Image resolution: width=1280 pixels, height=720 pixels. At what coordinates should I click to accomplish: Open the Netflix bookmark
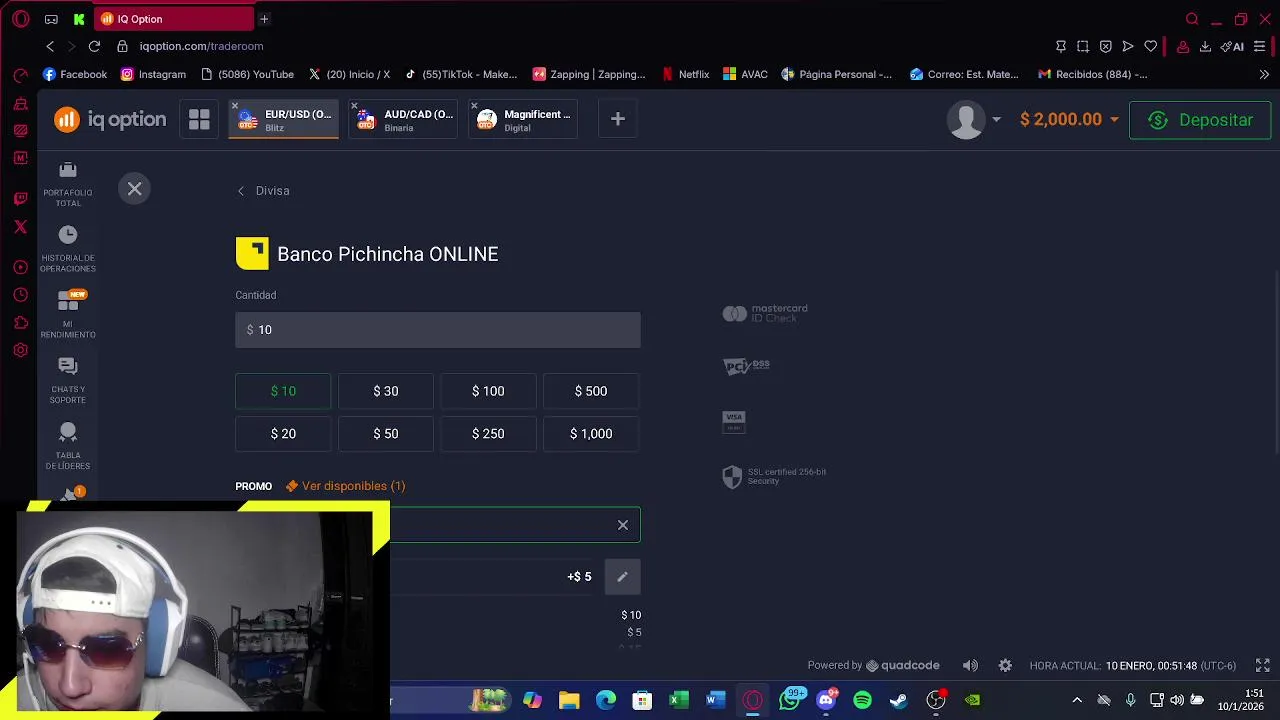(685, 74)
